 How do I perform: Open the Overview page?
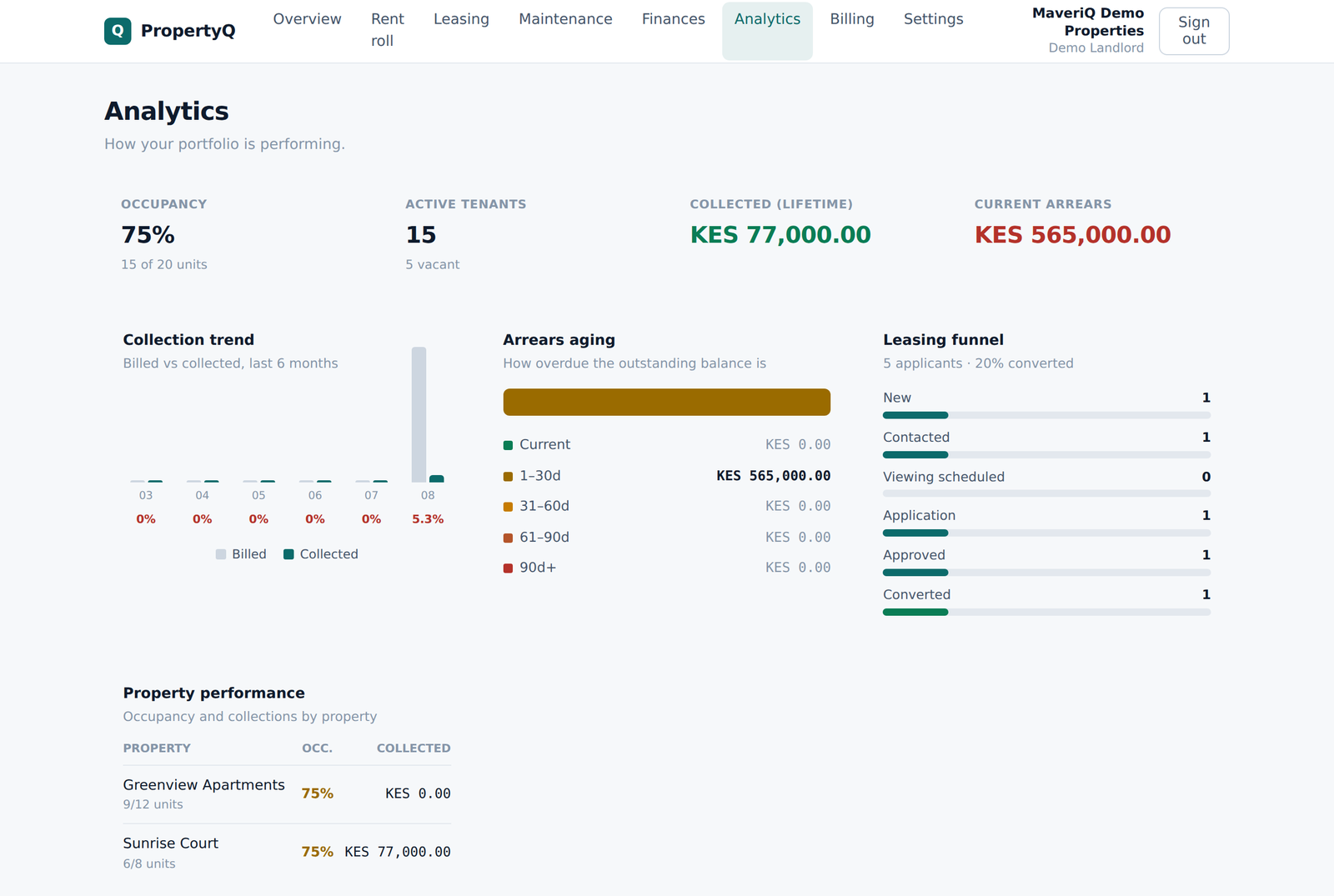click(307, 19)
